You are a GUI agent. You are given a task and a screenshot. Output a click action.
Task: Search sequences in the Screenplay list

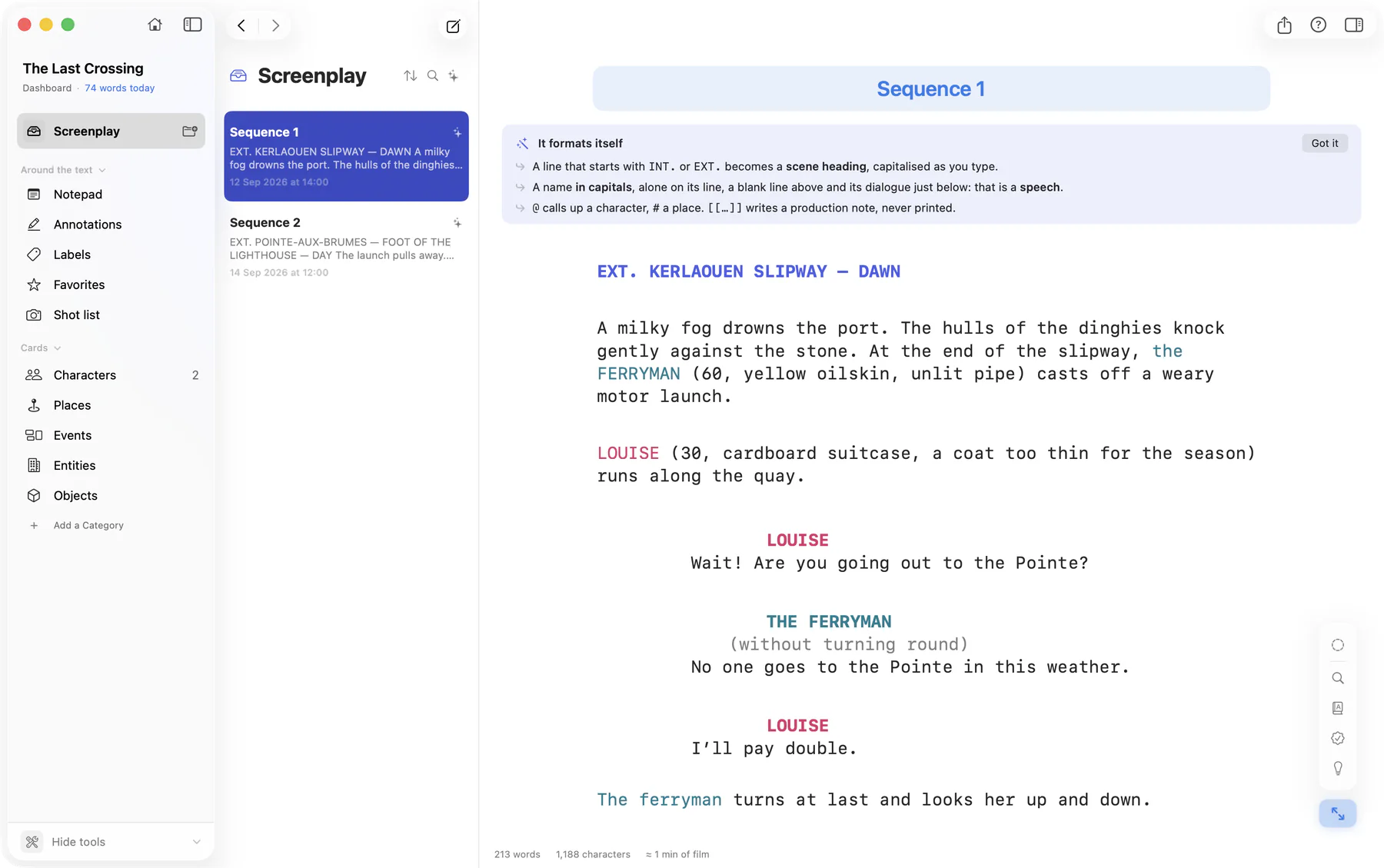tap(433, 75)
